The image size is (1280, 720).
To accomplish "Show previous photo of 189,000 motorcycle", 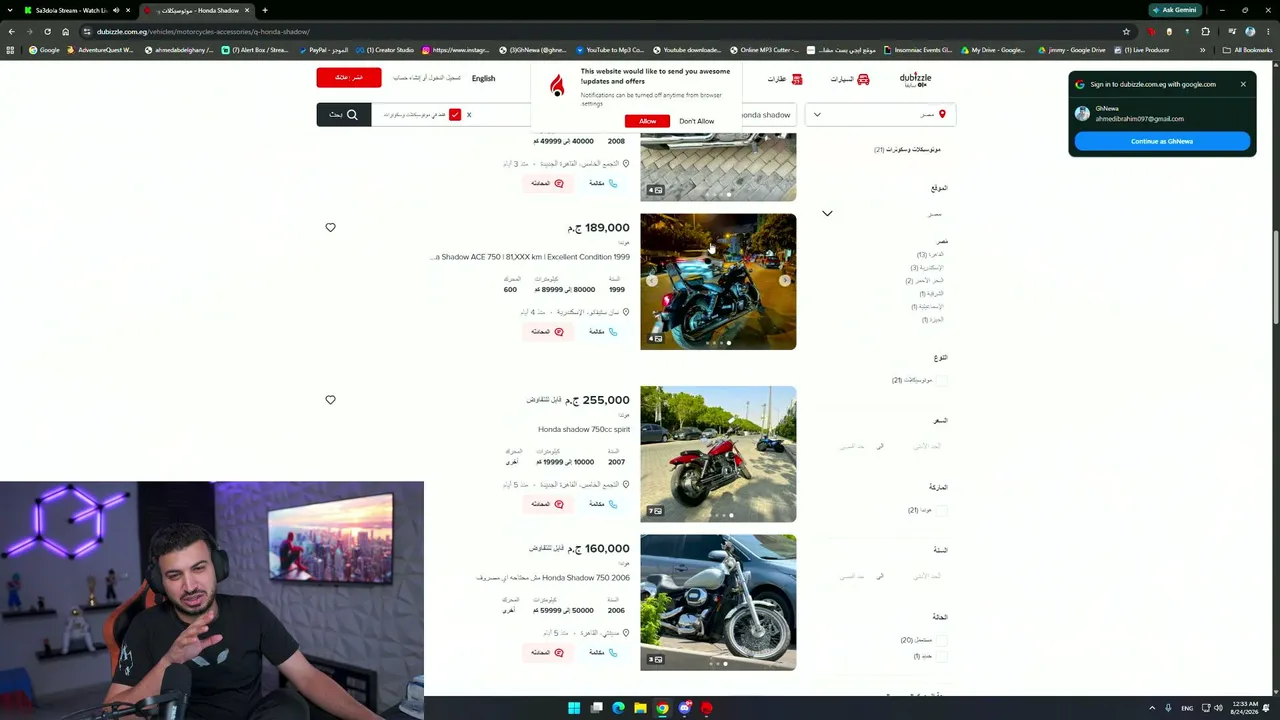I will (x=652, y=281).
